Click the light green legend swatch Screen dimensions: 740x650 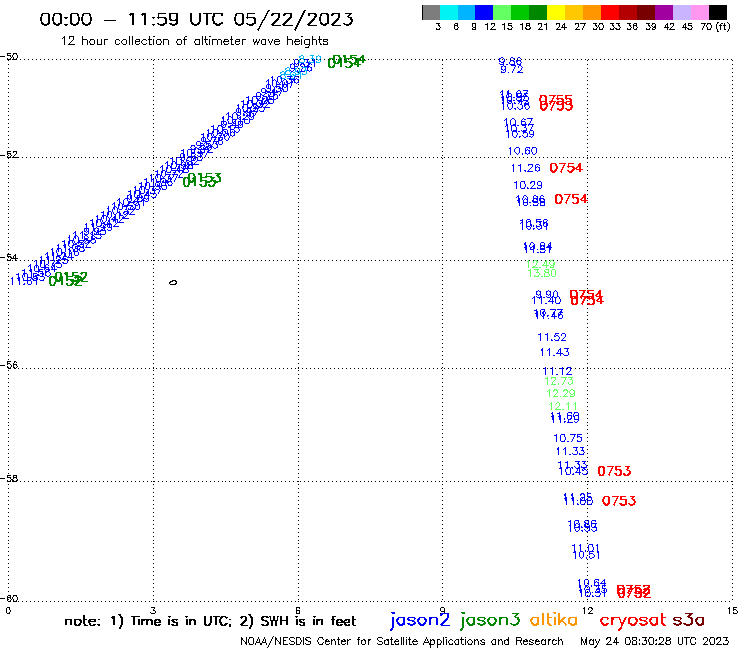point(502,12)
